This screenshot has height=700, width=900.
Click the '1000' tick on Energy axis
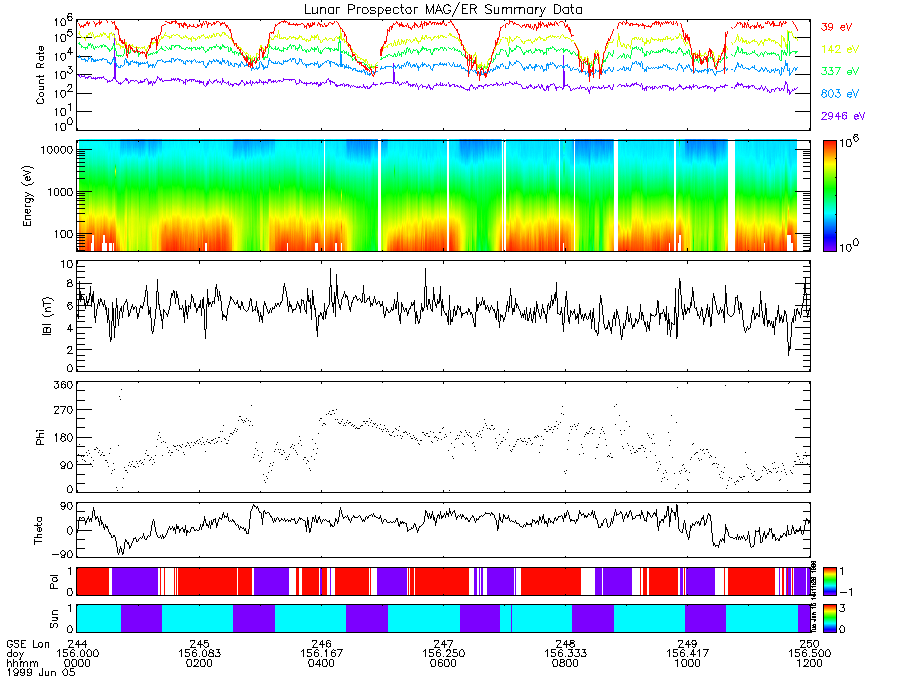60,192
